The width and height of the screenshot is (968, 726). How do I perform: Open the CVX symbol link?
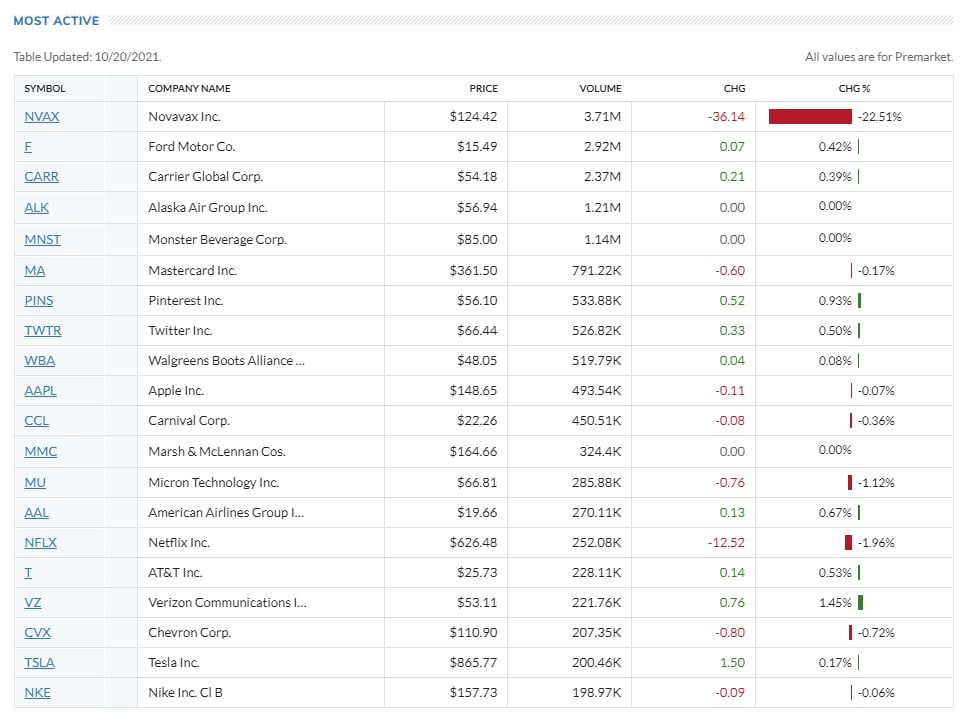(x=38, y=633)
